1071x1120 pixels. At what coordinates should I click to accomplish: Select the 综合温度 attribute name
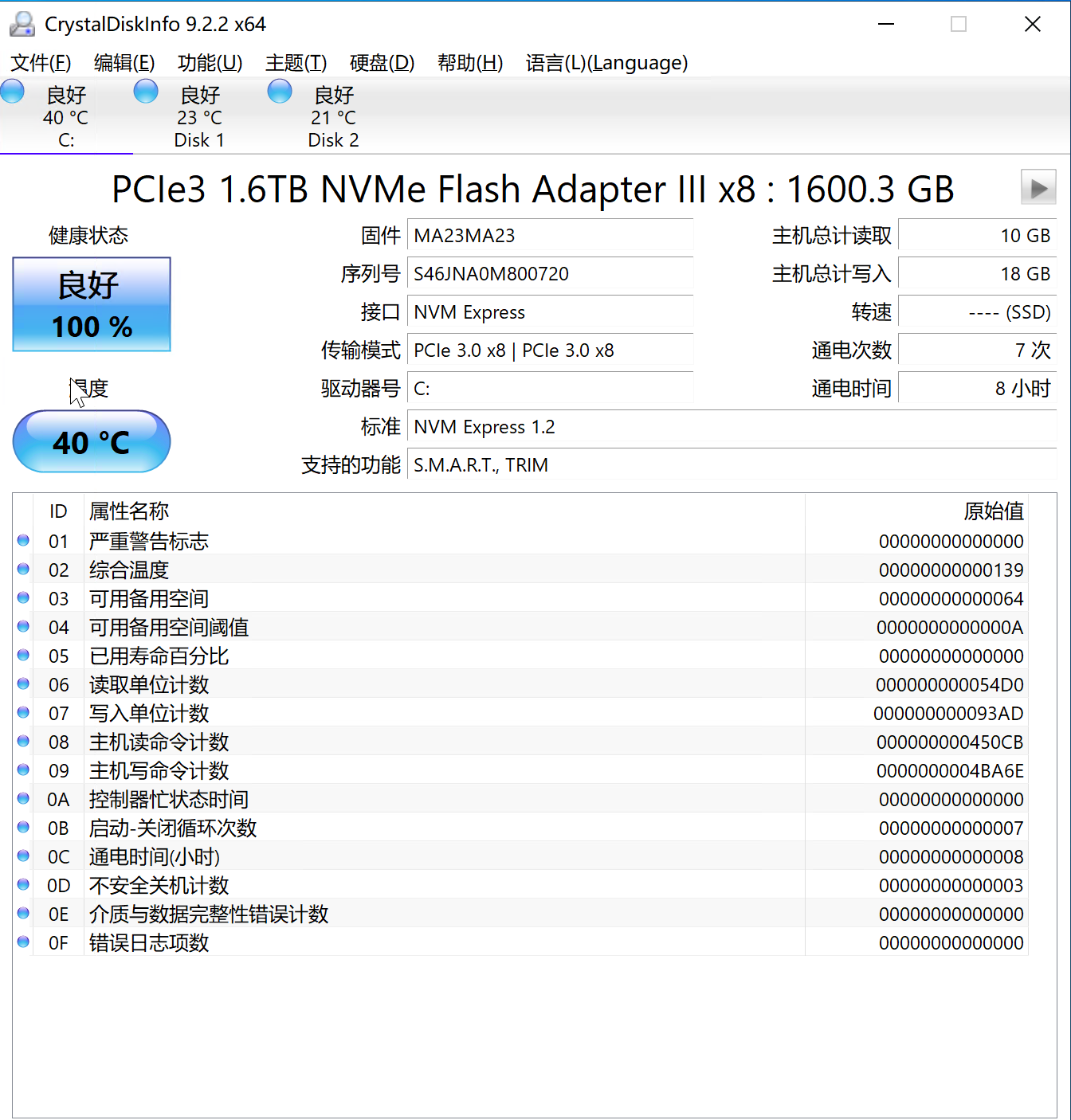(x=129, y=570)
